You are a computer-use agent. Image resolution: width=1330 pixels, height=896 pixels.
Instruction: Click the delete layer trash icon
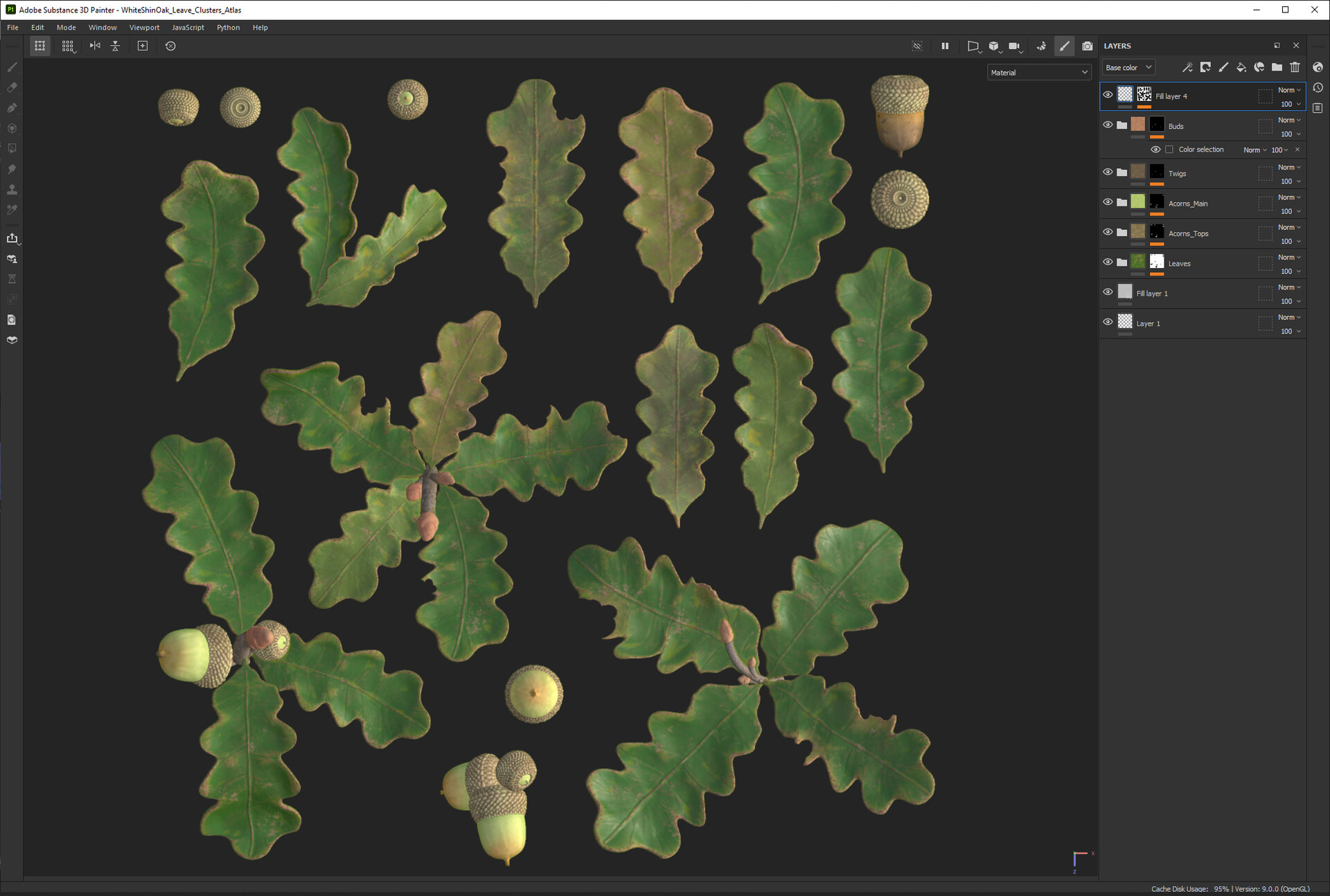tap(1295, 67)
